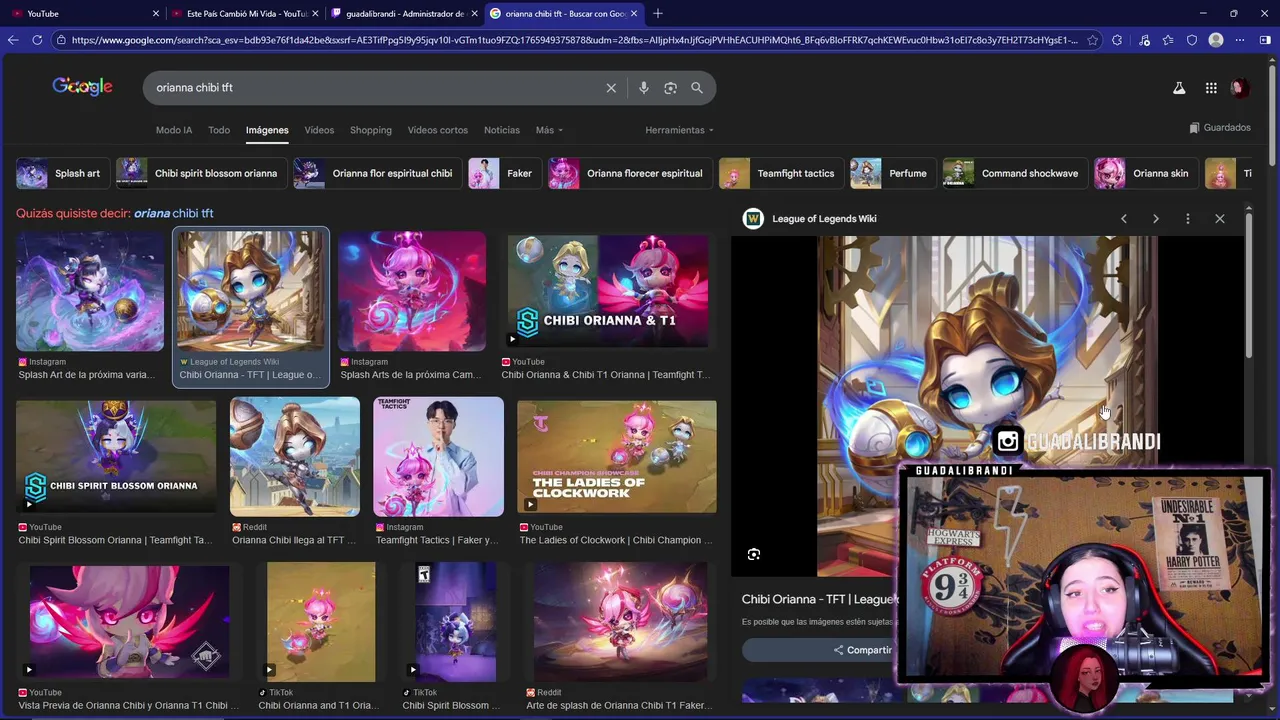Open Search Labs flask icon

1179,88
